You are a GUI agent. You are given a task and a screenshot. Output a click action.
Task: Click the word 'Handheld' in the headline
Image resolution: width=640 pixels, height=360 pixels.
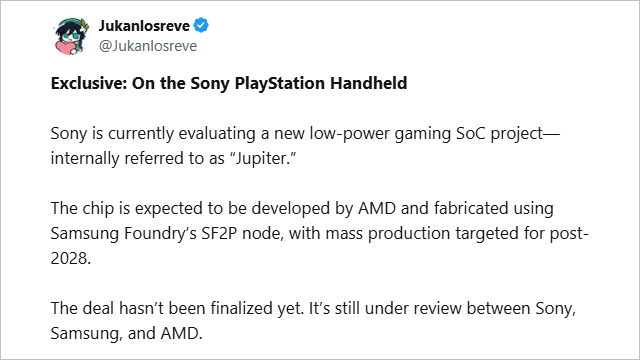click(x=369, y=83)
